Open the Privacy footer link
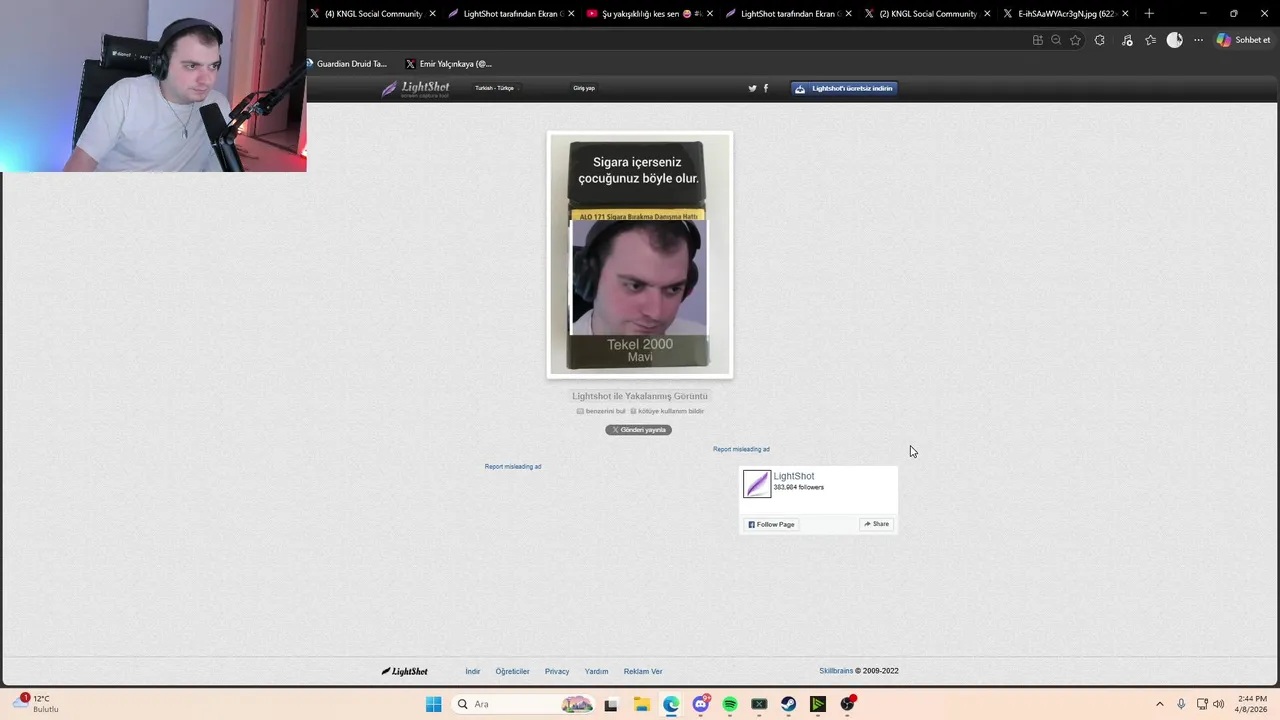 click(557, 671)
